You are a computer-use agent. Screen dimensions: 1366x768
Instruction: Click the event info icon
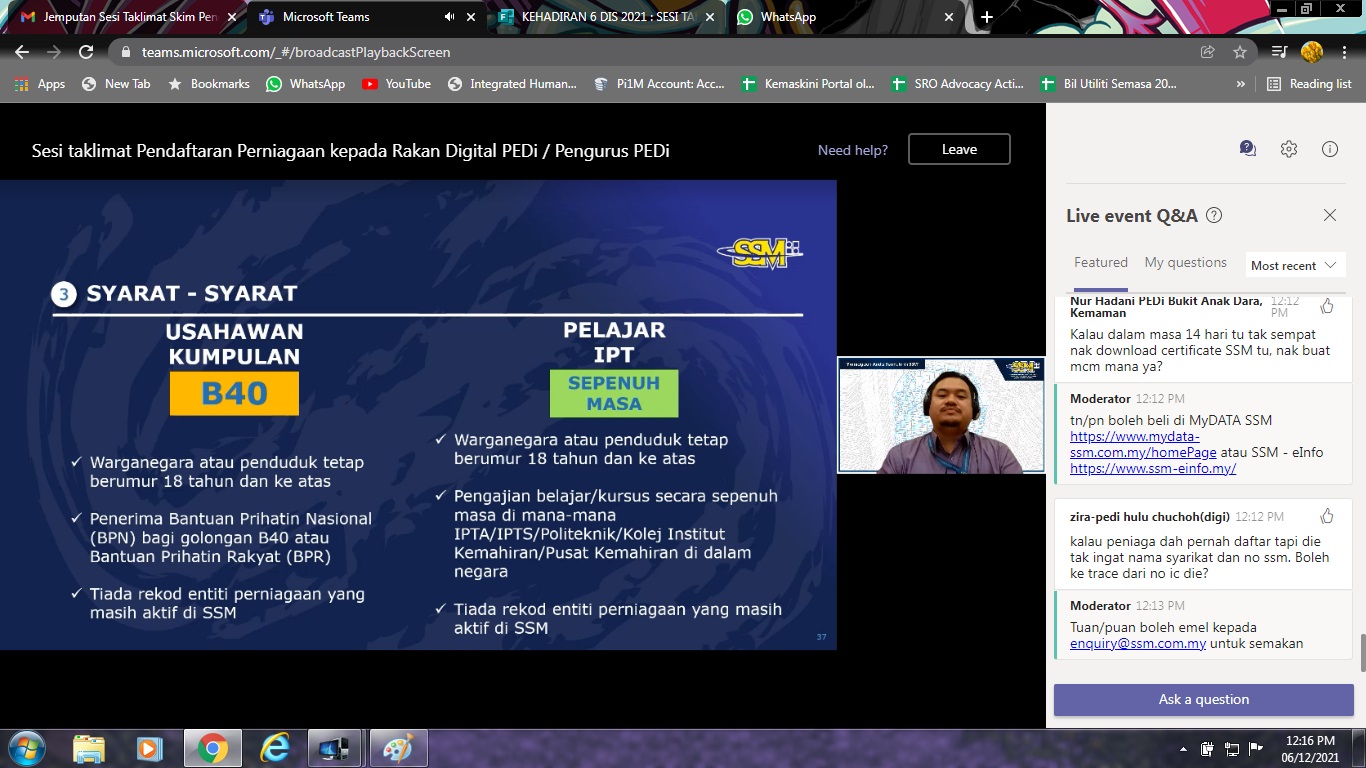coord(1330,149)
